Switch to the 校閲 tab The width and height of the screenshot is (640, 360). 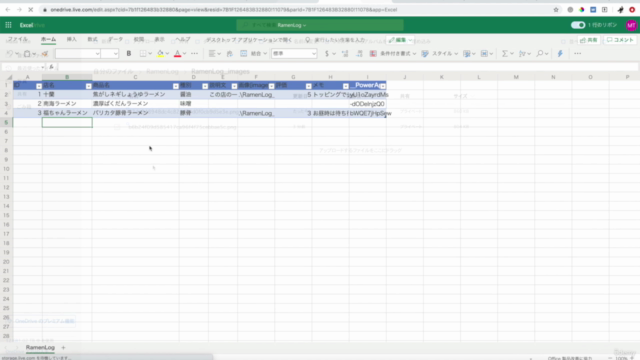pyautogui.click(x=139, y=39)
